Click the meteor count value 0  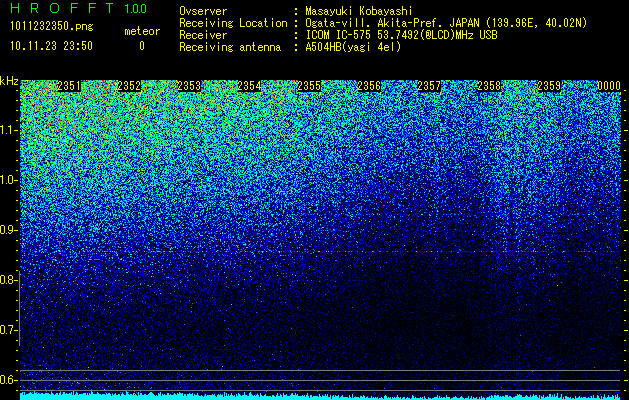coord(142,46)
